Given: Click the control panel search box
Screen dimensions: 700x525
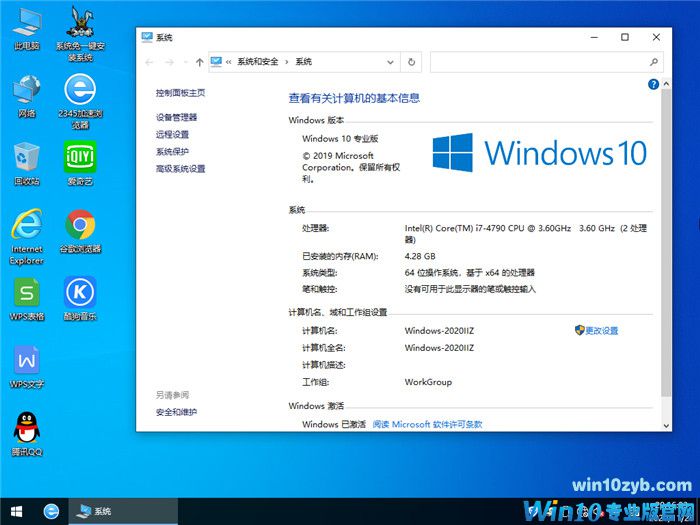Looking at the screenshot, I should [540, 62].
